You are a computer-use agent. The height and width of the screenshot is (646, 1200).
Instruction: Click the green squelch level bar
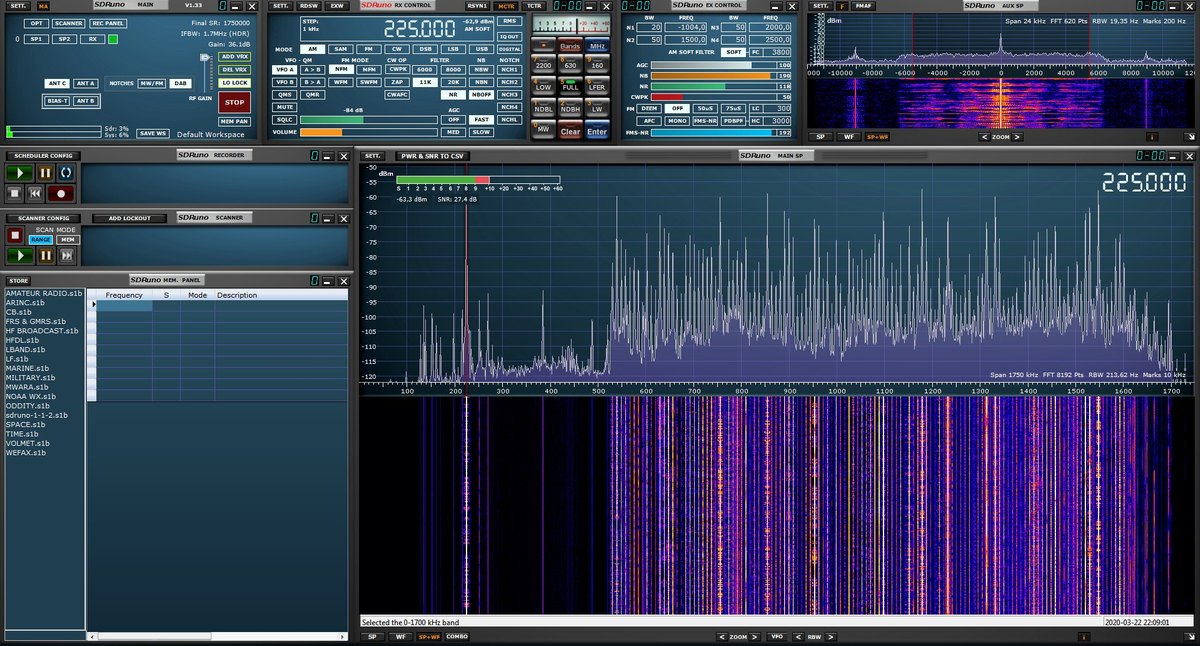tap(369, 119)
